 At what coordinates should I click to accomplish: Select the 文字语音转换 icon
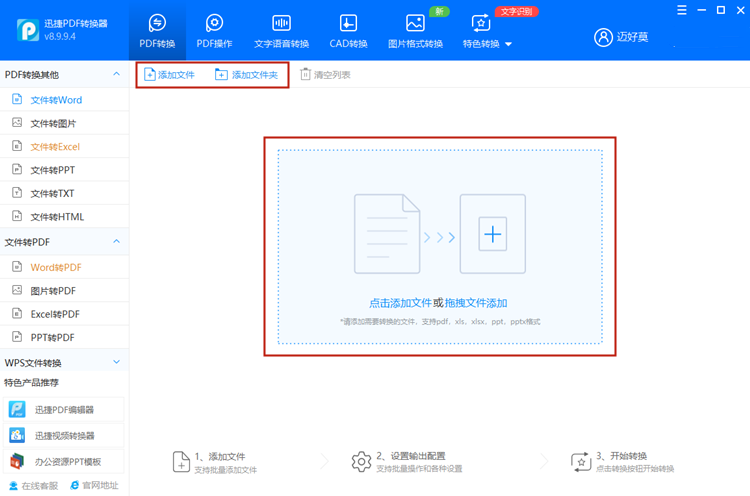(x=281, y=22)
